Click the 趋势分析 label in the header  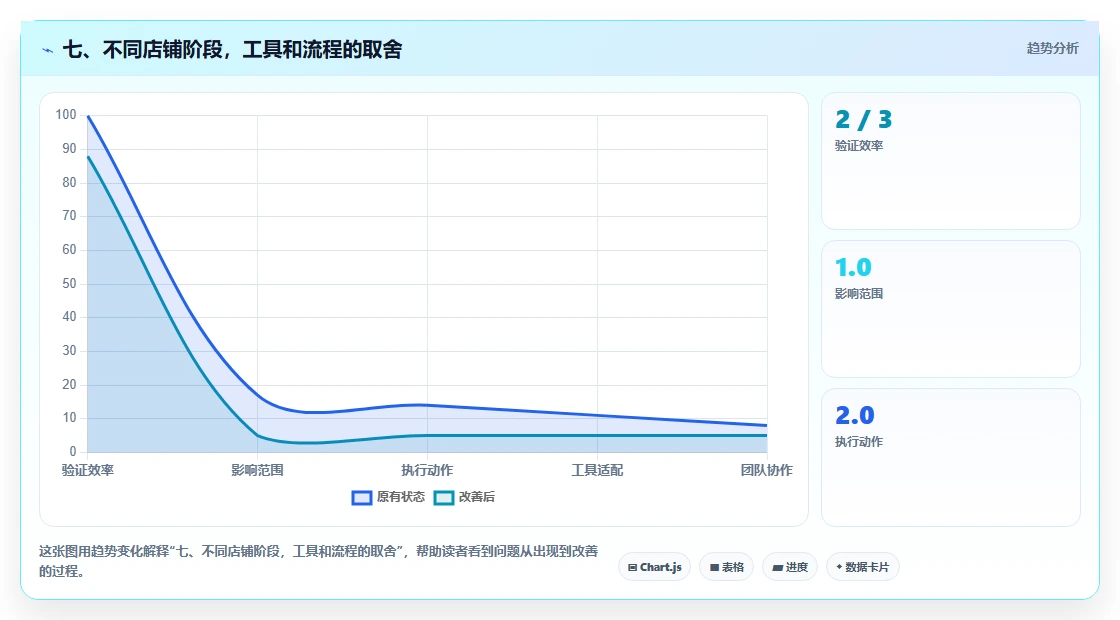[x=1052, y=48]
